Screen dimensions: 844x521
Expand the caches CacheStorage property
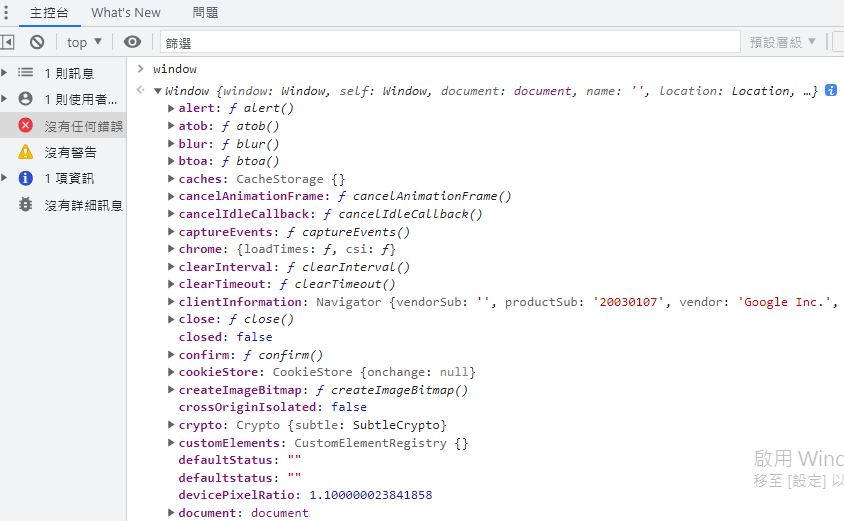pyautogui.click(x=171, y=179)
